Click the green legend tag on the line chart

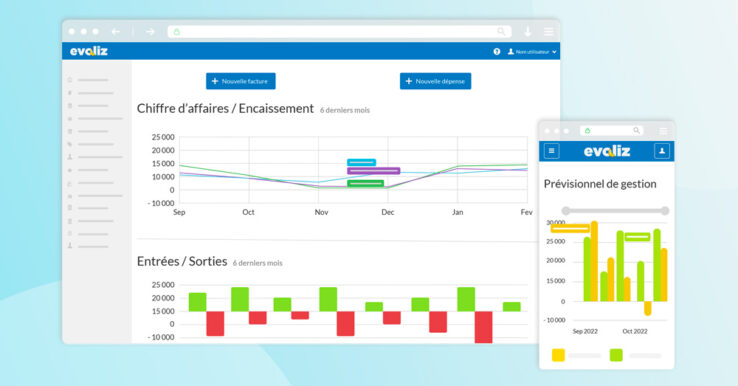point(366,184)
